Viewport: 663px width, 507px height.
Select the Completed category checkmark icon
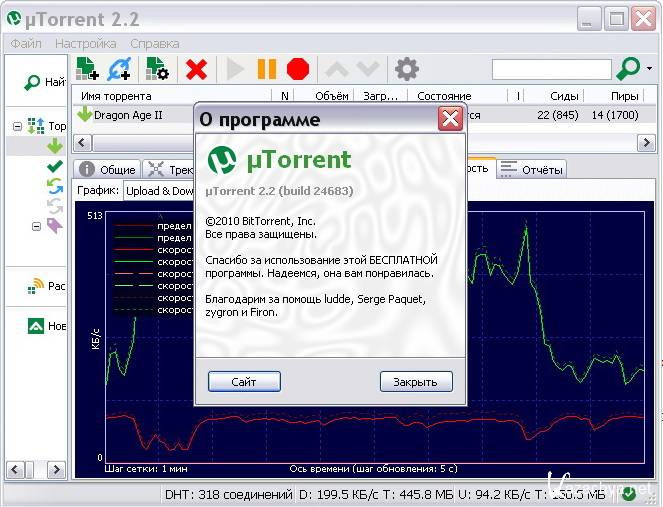click(54, 166)
